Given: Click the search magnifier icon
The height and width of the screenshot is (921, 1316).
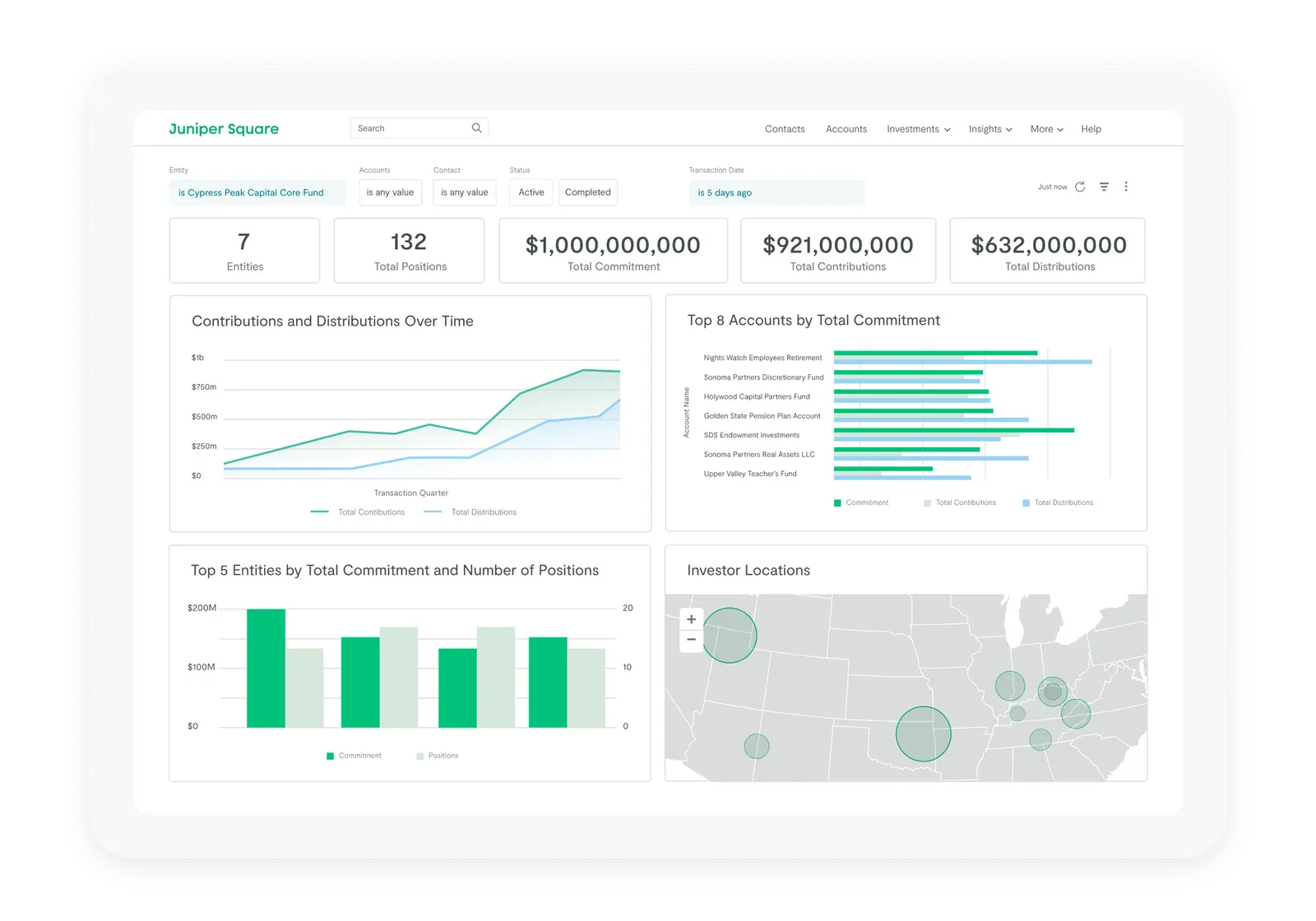Looking at the screenshot, I should pyautogui.click(x=476, y=127).
